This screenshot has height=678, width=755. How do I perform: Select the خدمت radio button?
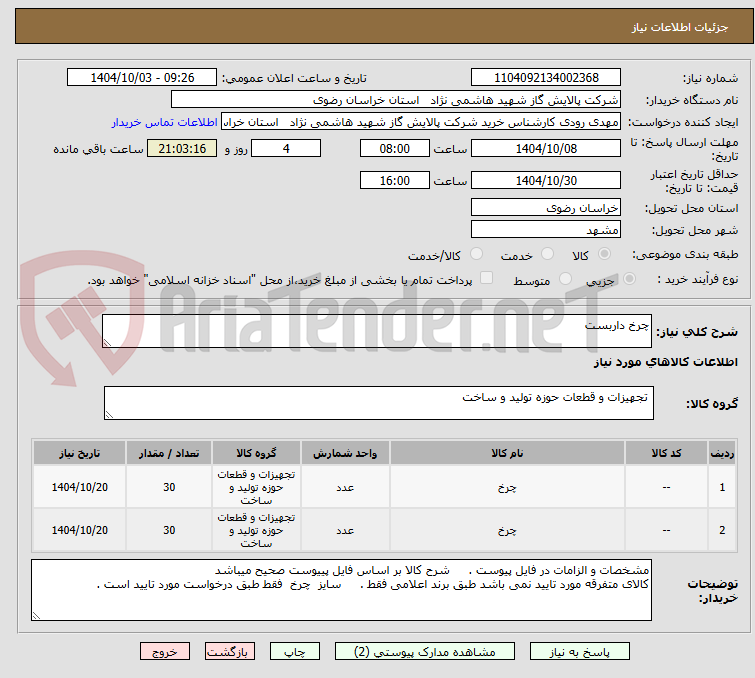click(547, 254)
